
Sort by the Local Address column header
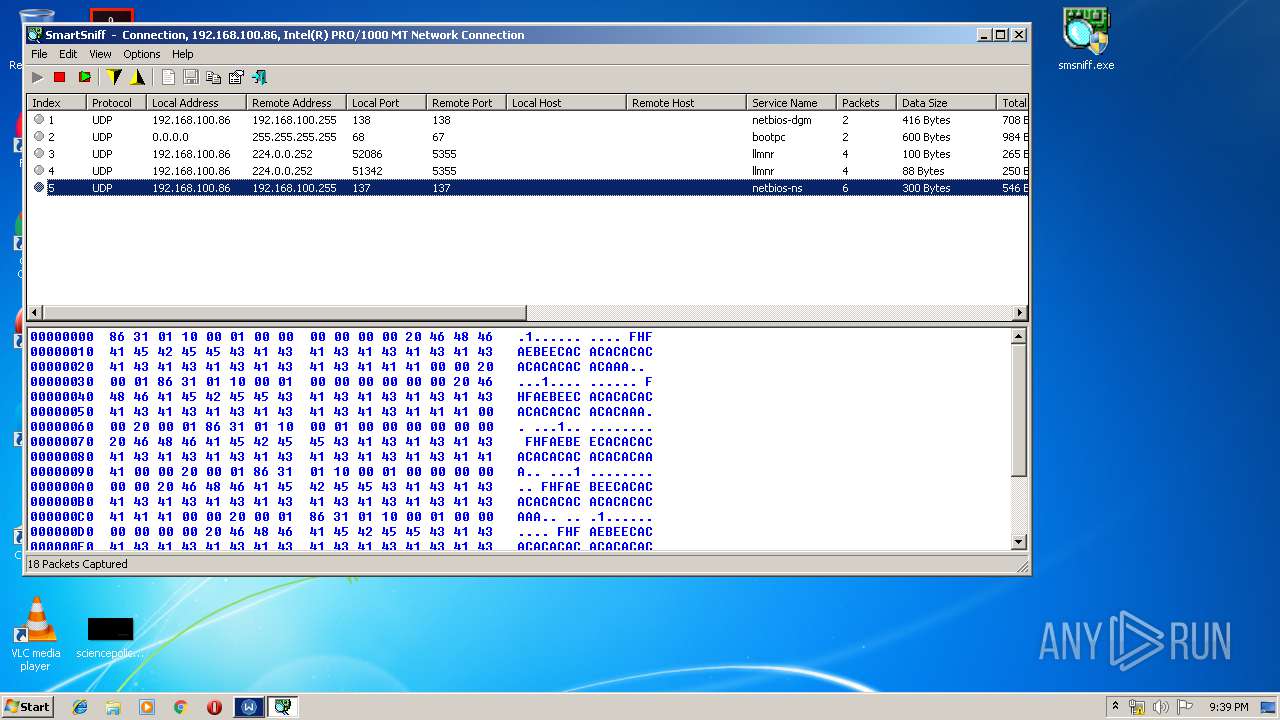pos(196,103)
